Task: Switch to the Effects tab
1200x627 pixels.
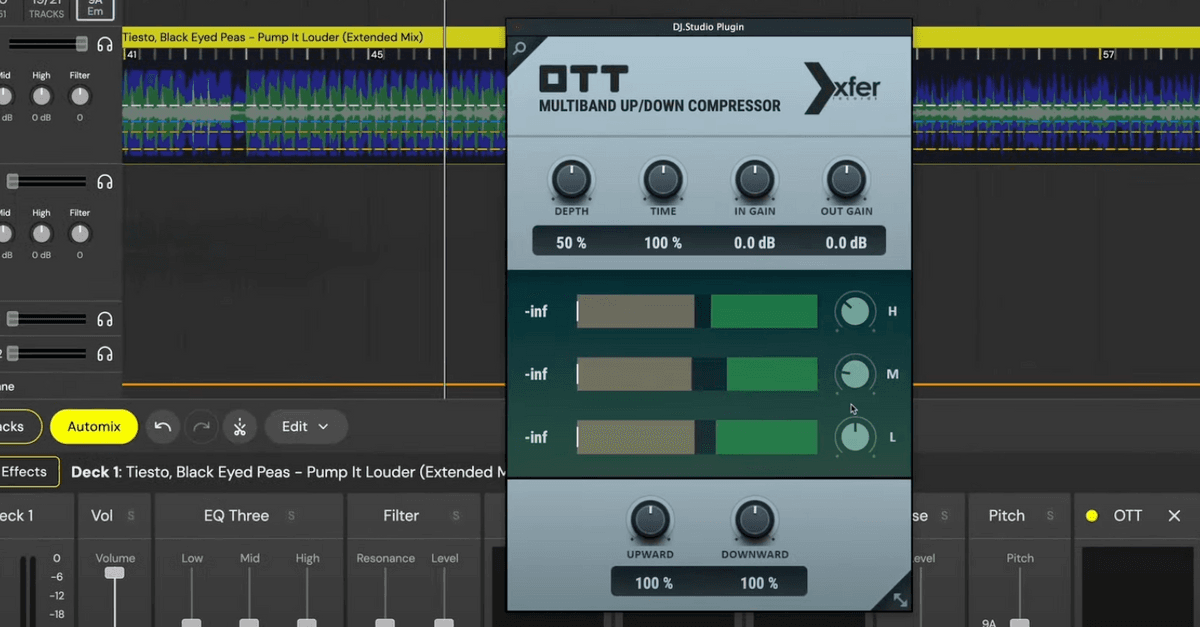Action: [24, 471]
